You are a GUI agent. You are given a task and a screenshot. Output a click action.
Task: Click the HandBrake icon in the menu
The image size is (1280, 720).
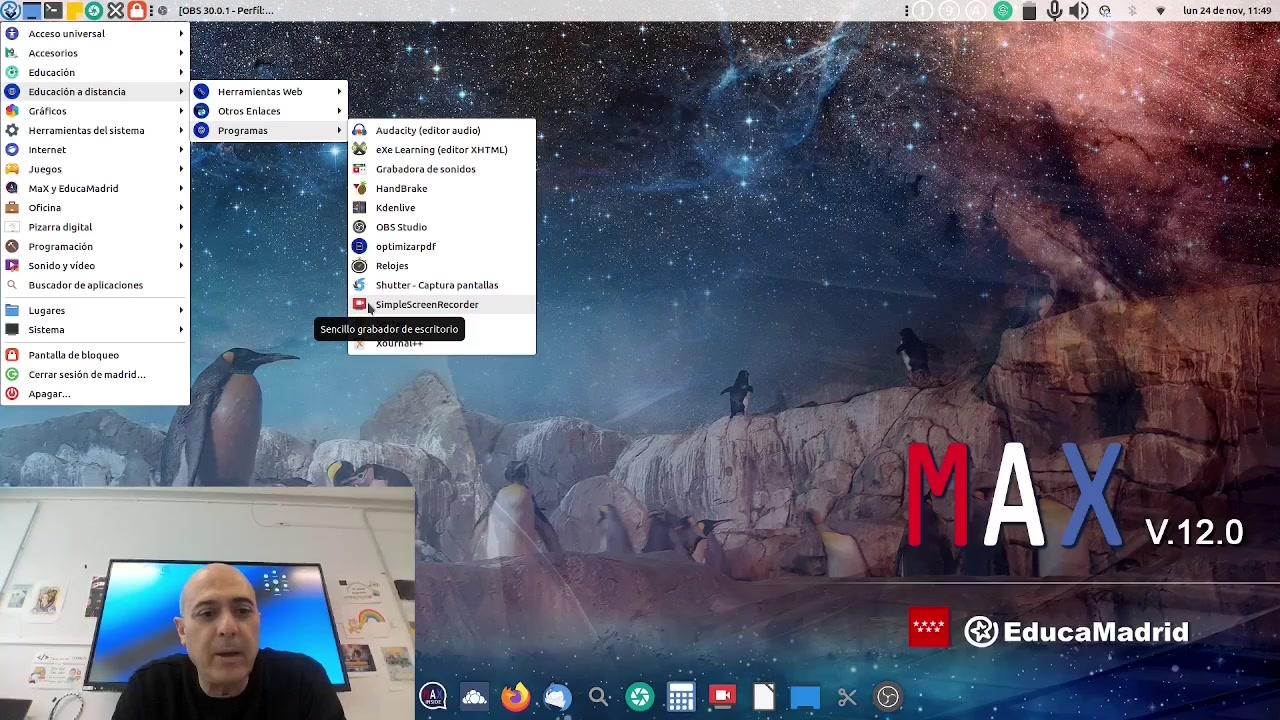pos(359,188)
